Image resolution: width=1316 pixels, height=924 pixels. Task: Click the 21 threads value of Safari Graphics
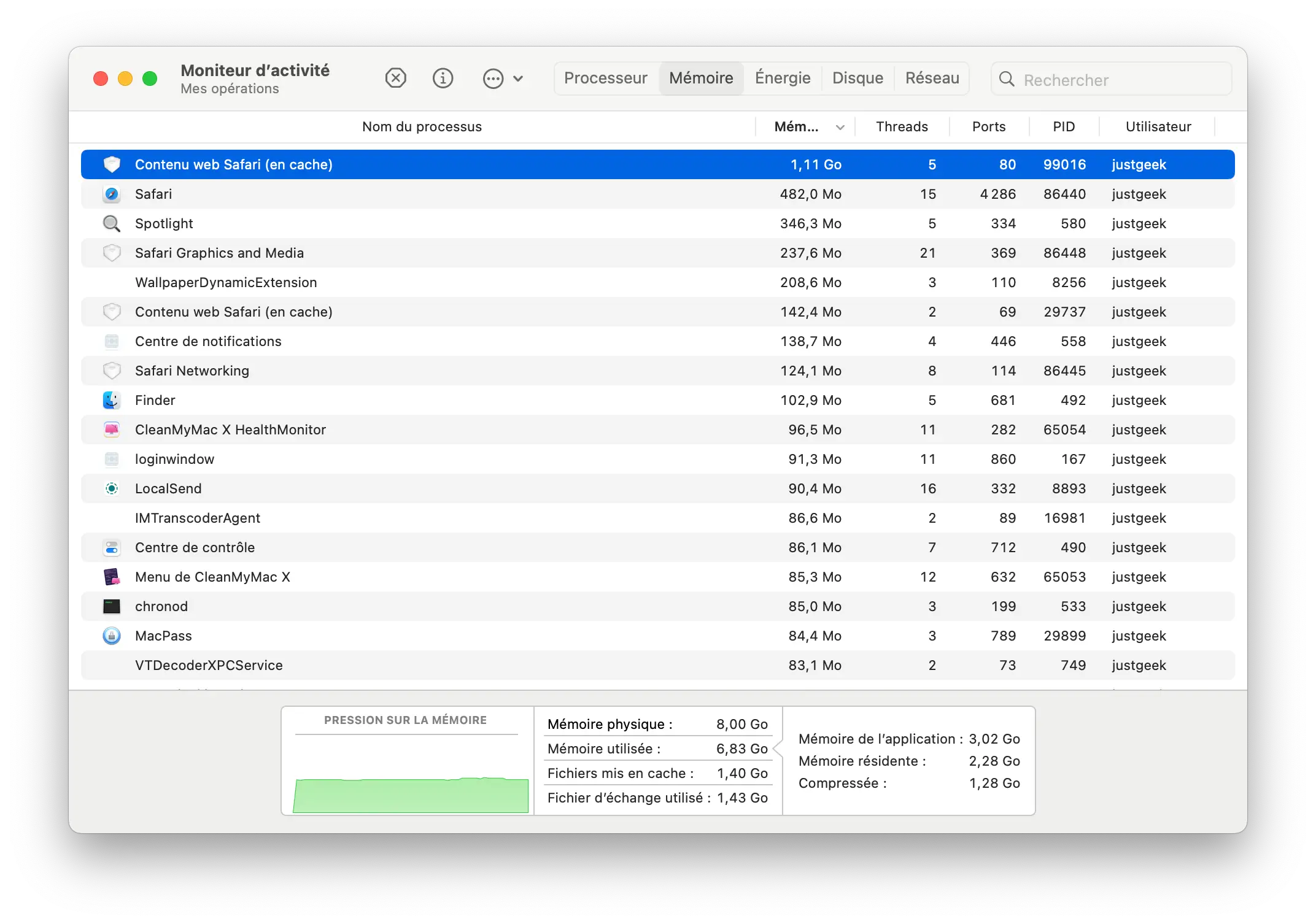tap(927, 253)
